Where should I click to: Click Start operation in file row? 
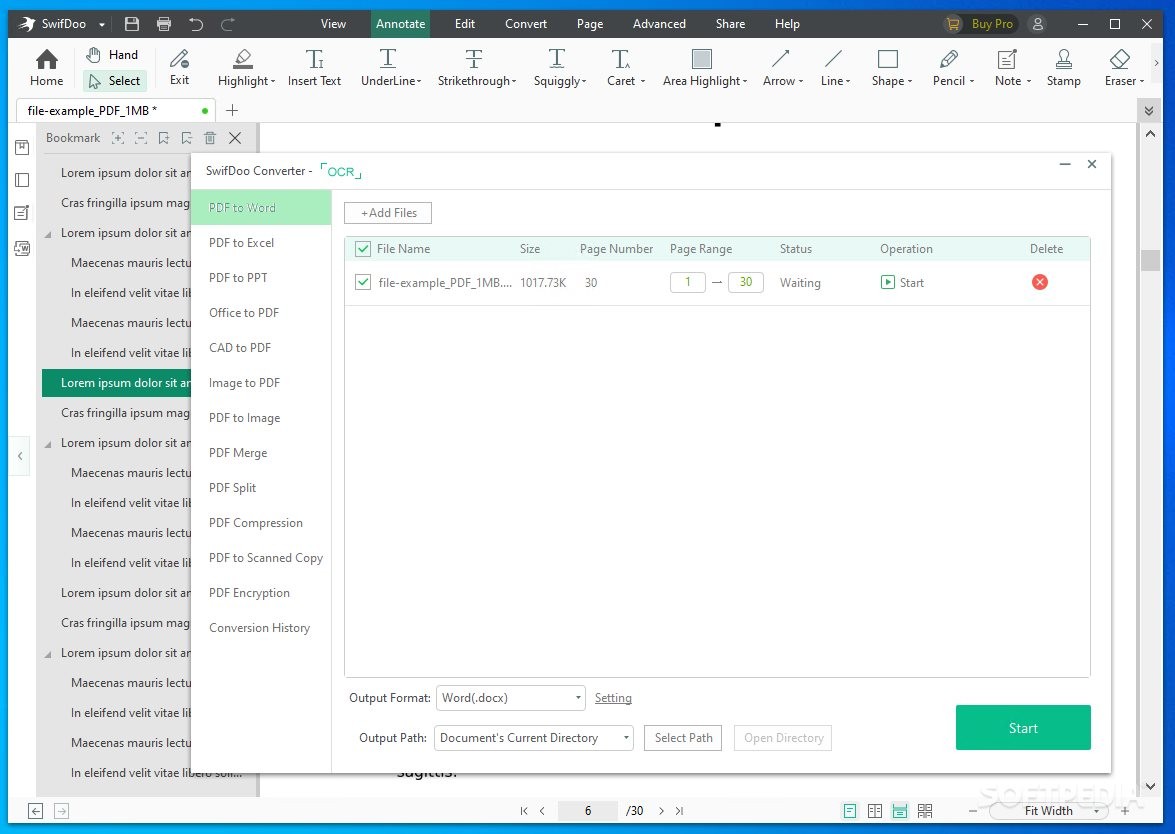point(902,282)
